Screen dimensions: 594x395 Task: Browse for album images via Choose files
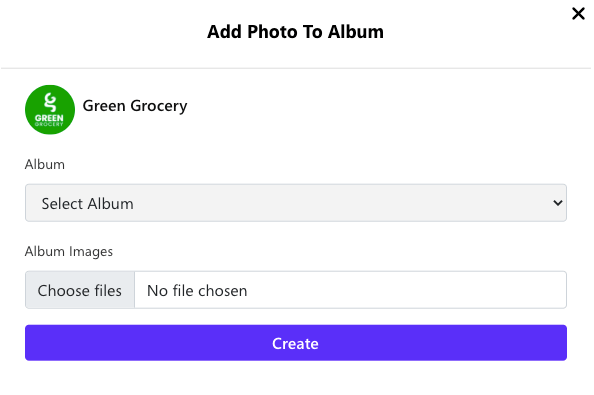(80, 290)
